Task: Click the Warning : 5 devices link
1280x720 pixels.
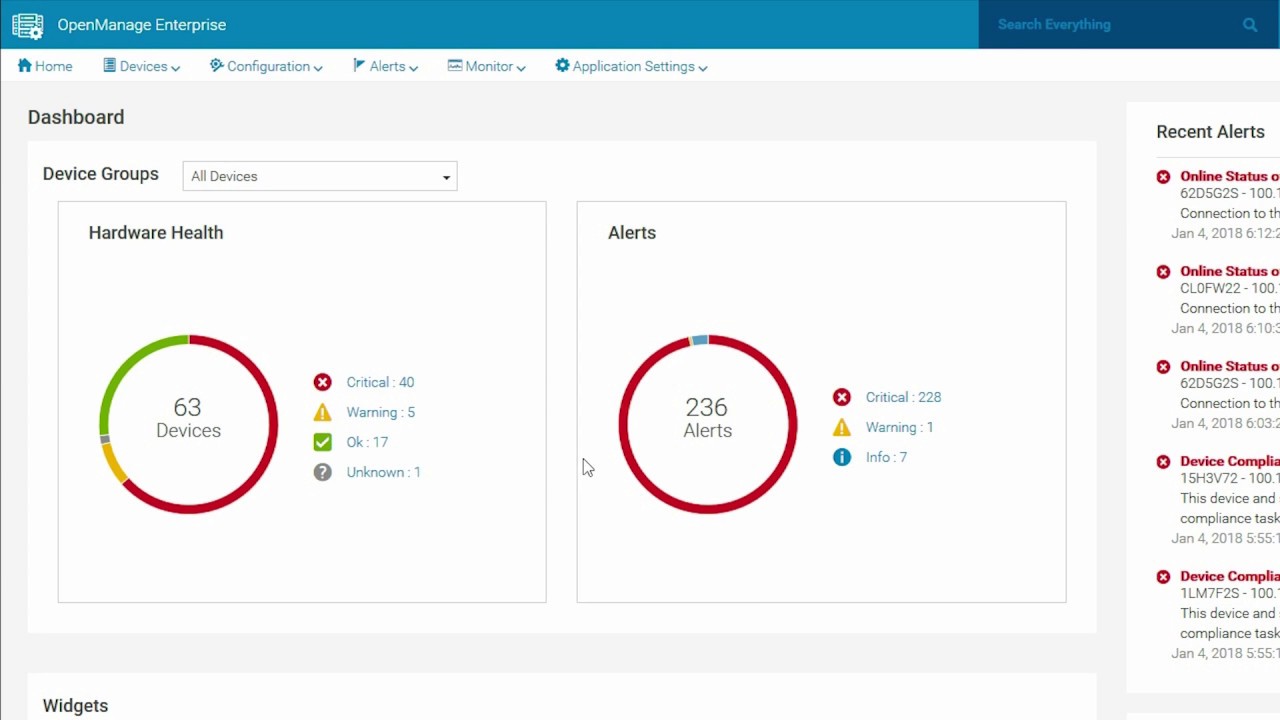Action: (x=380, y=412)
